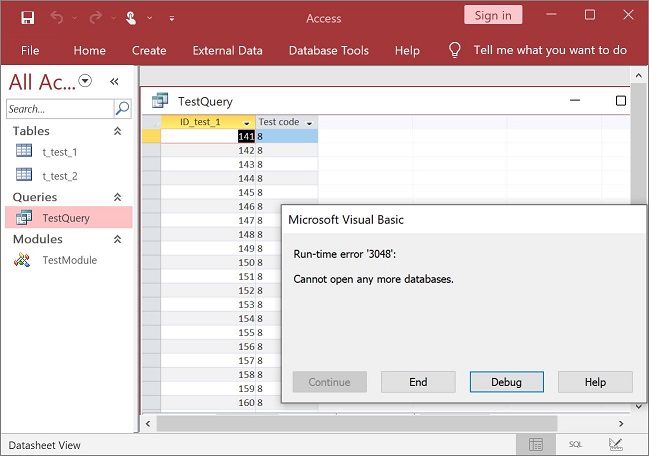649x456 pixels.
Task: Open Test code column filter dropdown
Action: pyautogui.click(x=309, y=123)
